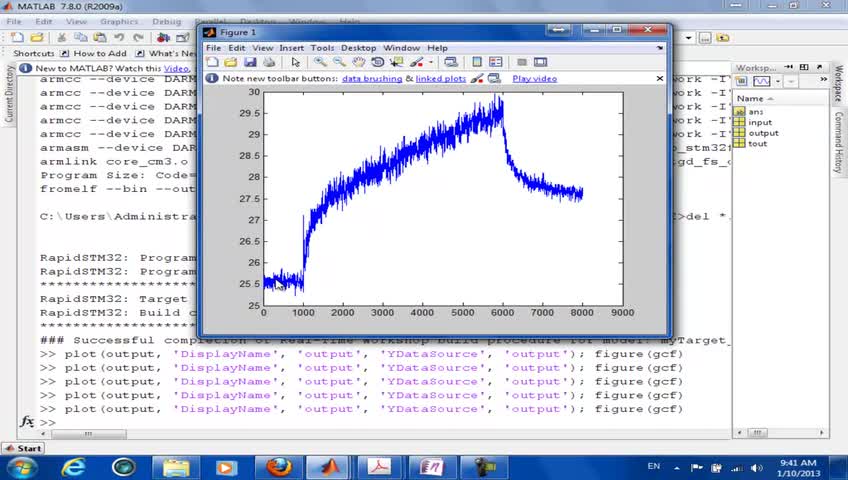
Task: Print the figure using the printer icon
Action: [x=269, y=62]
